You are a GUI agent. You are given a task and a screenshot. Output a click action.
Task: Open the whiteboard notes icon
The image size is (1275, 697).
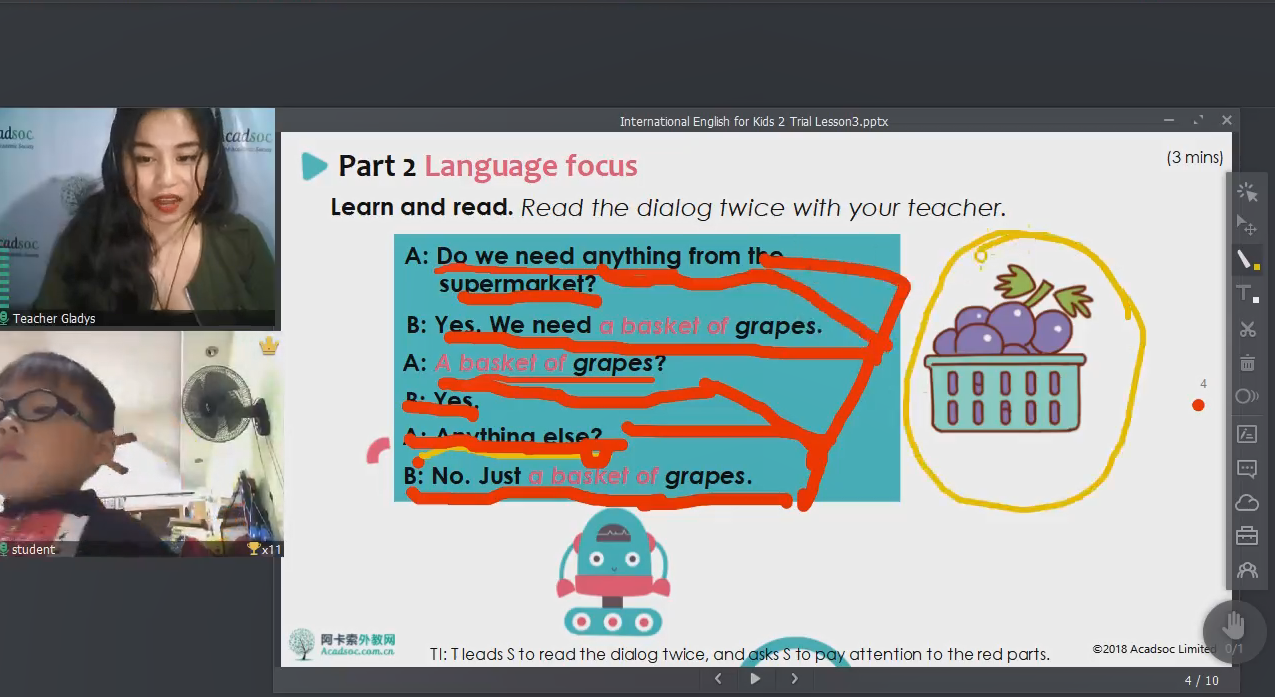(1247, 434)
